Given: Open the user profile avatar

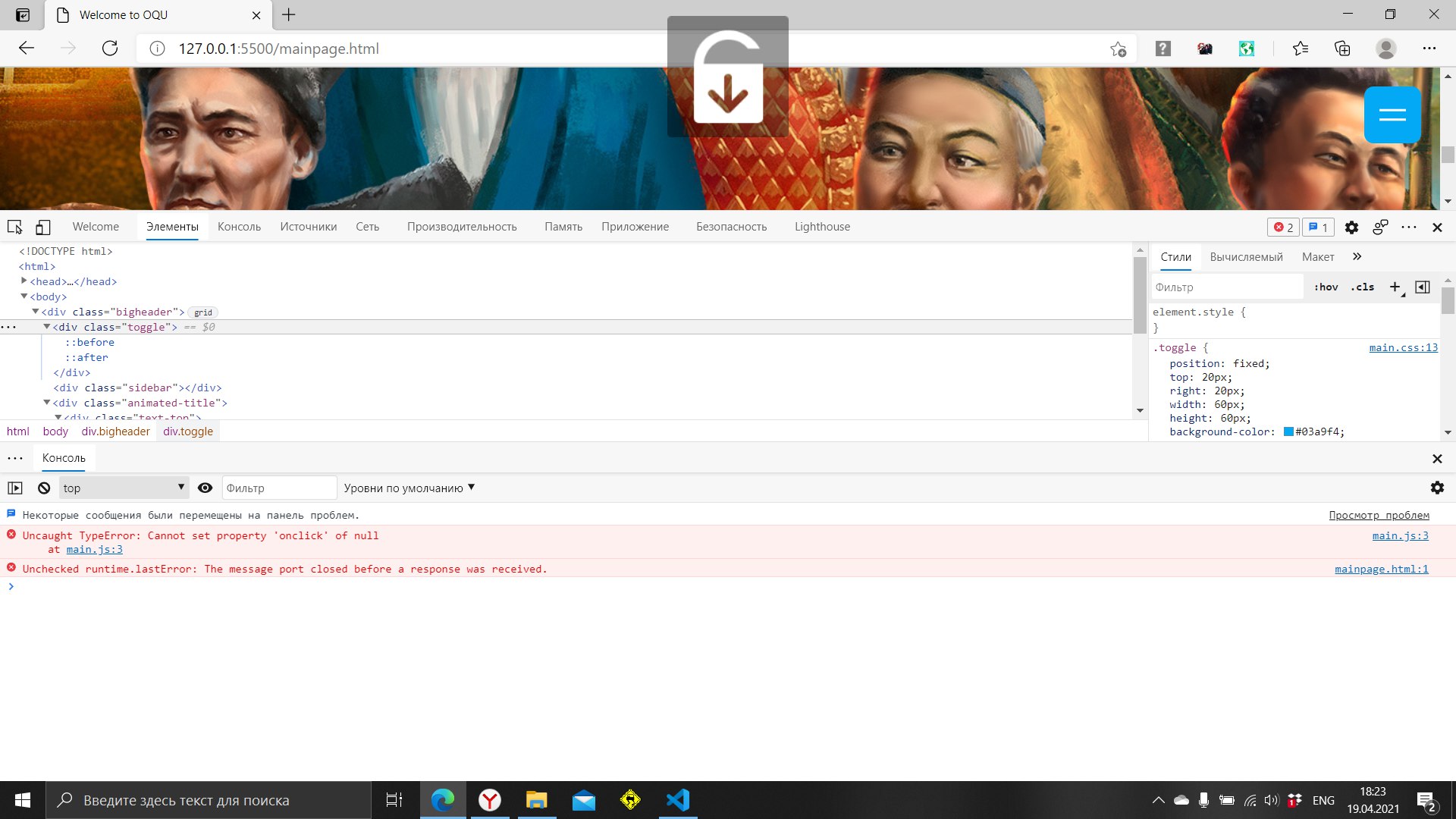Looking at the screenshot, I should pos(1386,49).
